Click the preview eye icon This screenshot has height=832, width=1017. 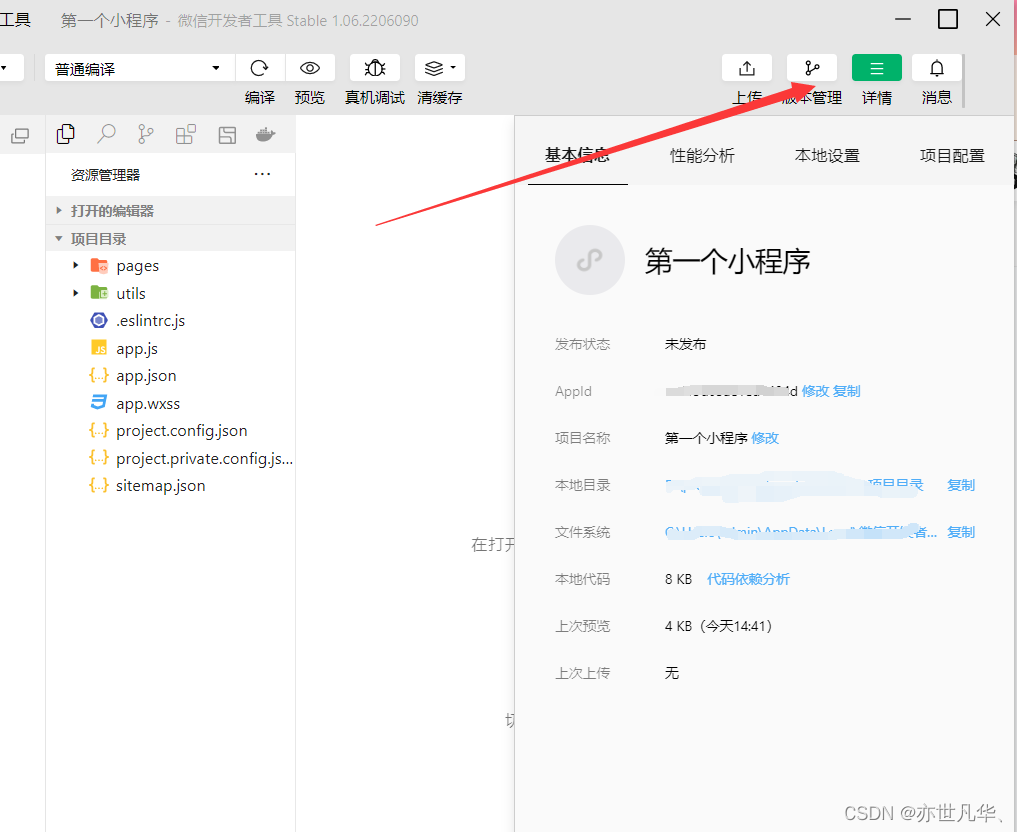[310, 68]
